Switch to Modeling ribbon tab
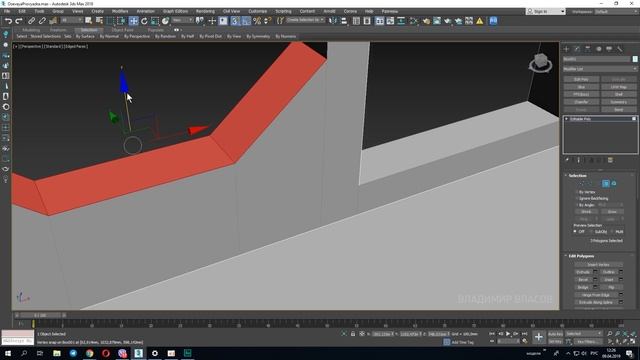Viewport: 640px width, 360px height. click(31, 30)
